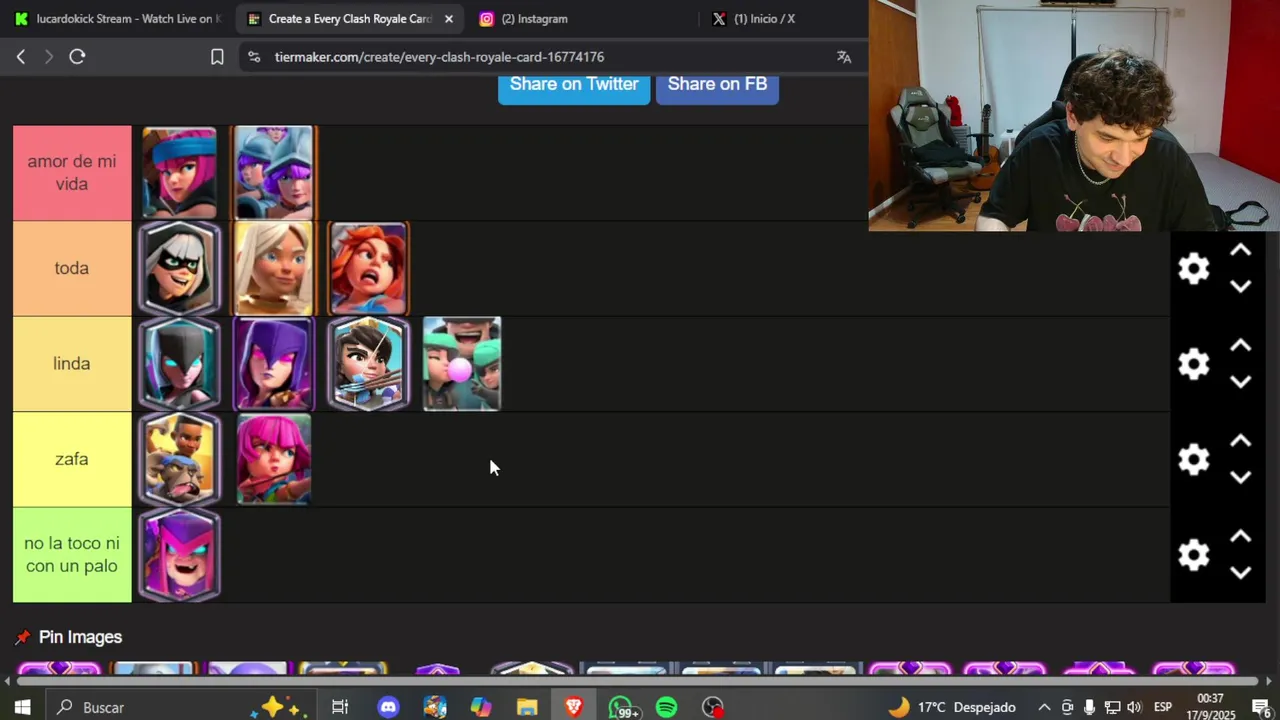Screen dimensions: 1280x720
Task: Move 'linda' tier up with arrow
Action: (1241, 346)
